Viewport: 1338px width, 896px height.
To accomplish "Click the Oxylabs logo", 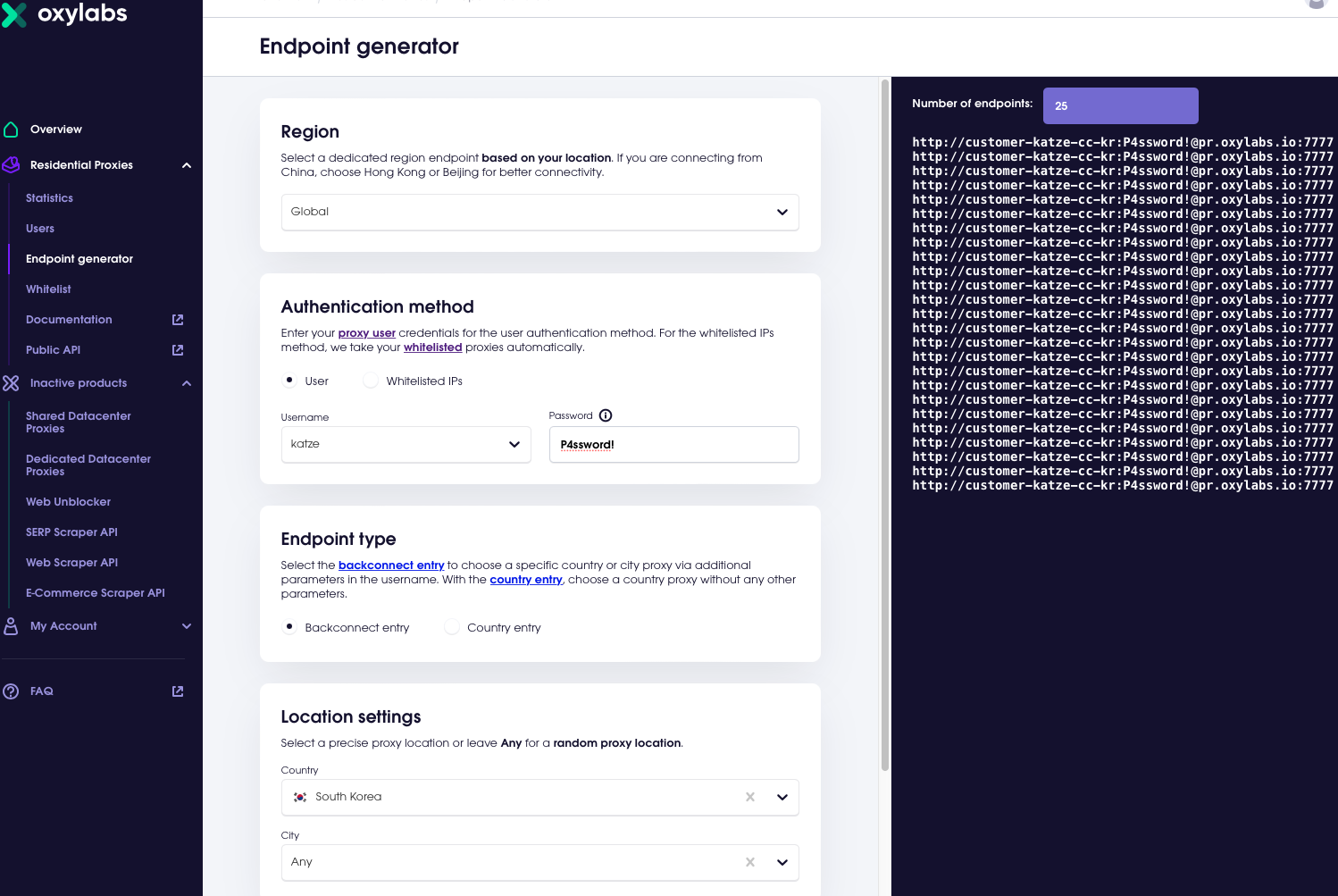I will 64,14.
